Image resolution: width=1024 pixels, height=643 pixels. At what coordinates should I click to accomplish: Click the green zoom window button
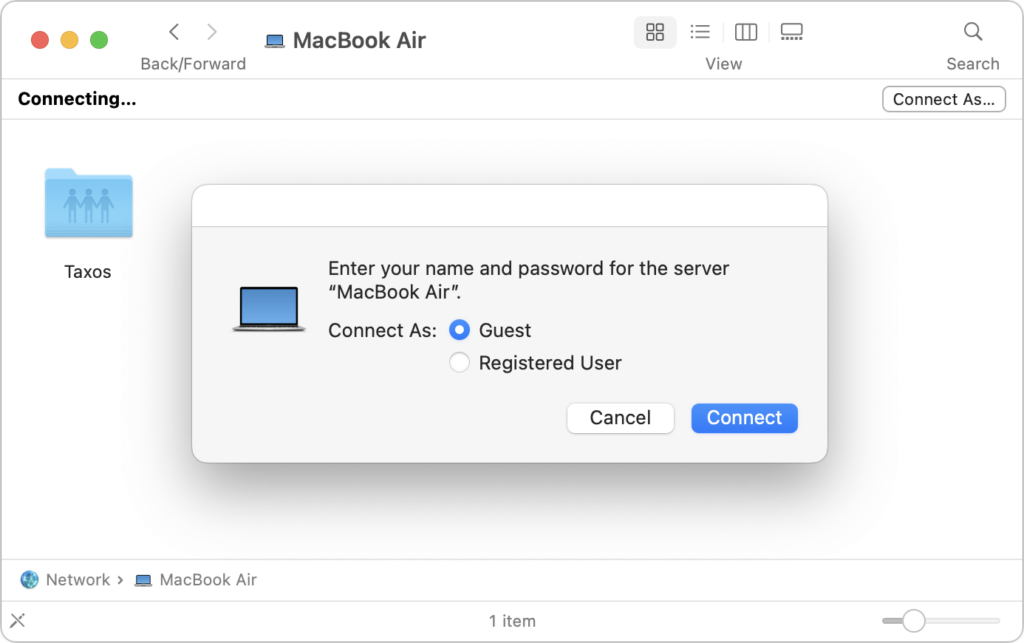click(x=99, y=40)
